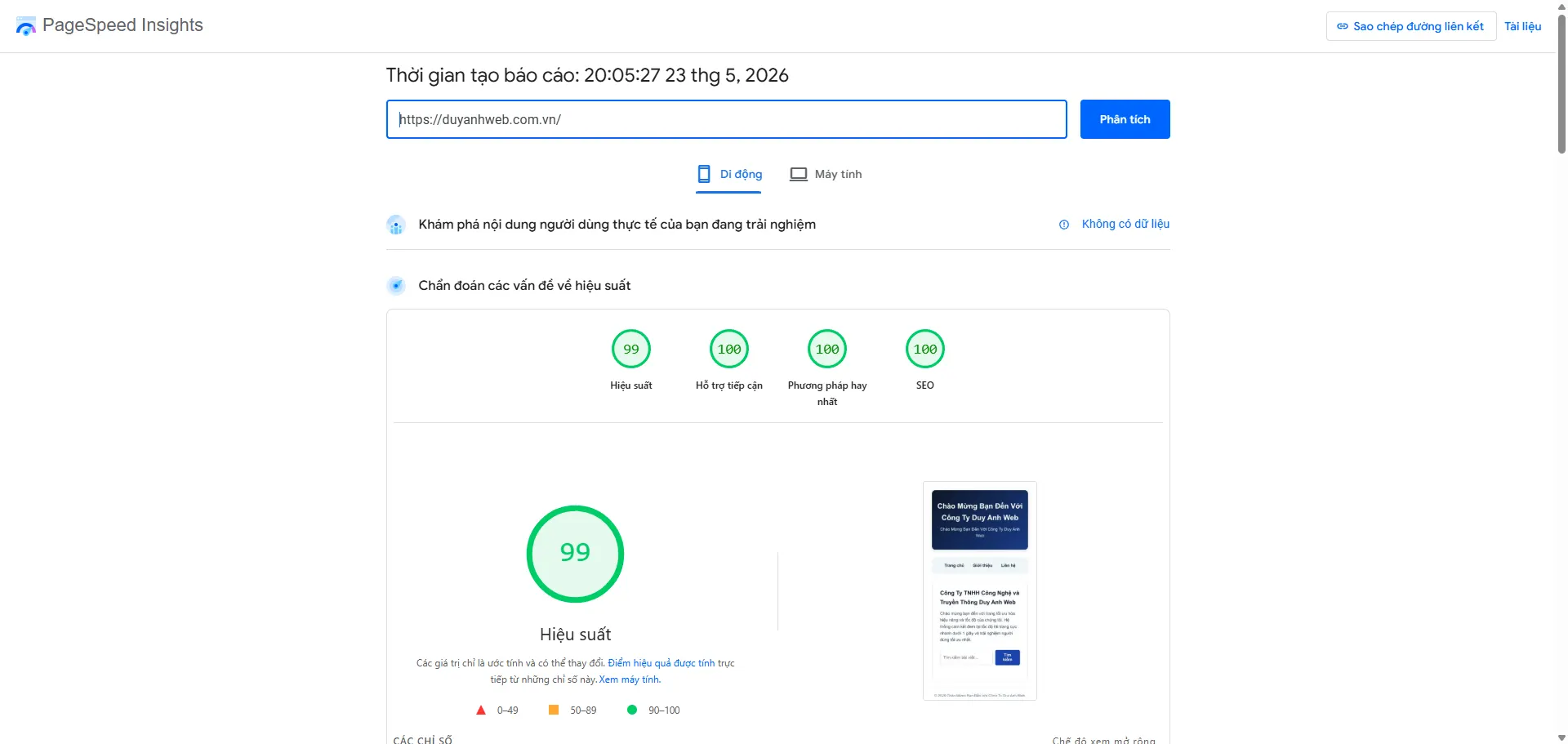Click the CÁC CHỈ SỐ label
1568x744 pixels.
point(422,740)
